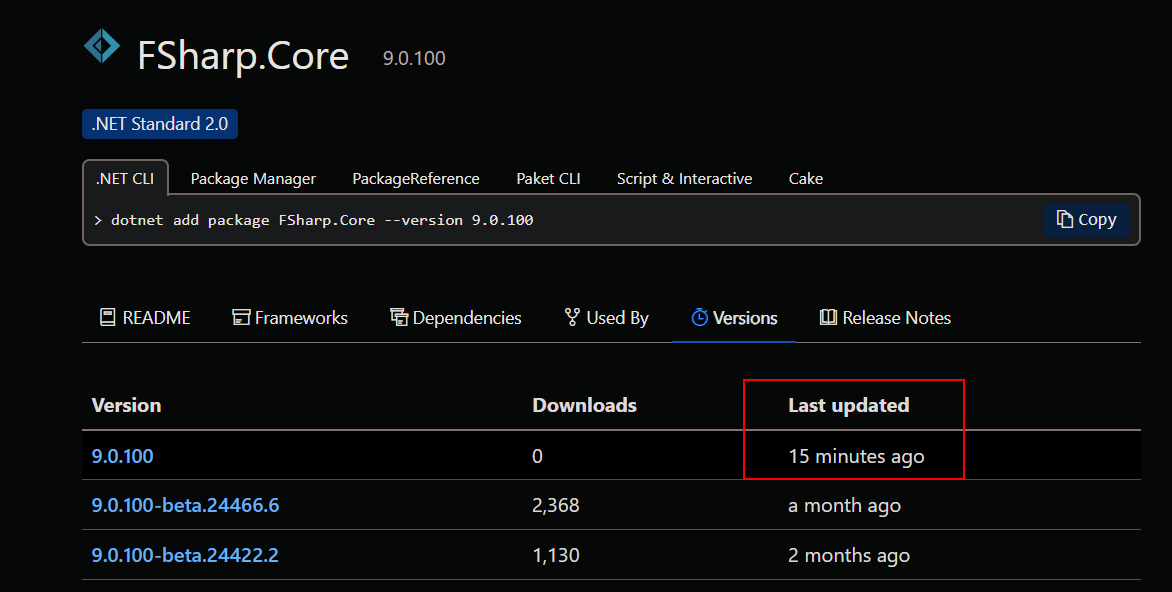Click the dotnet add package command text
Viewport: 1172px width, 592px height.
point(322,220)
